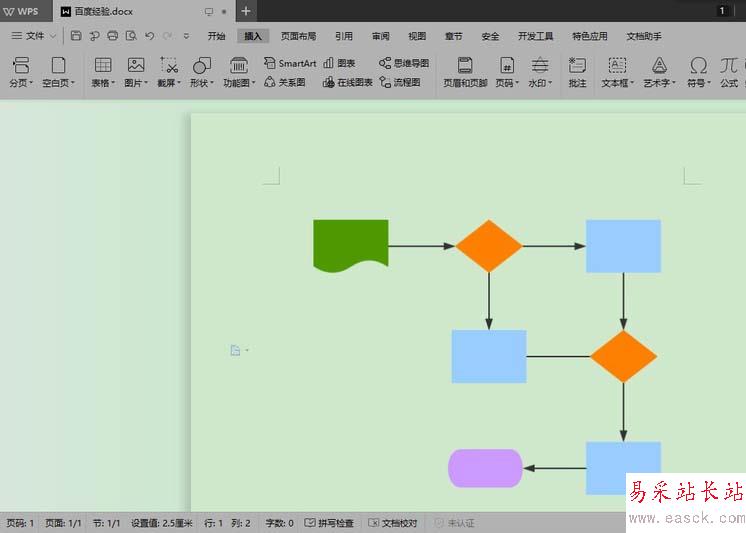This screenshot has width=746, height=533.
Task: Open the 视图 View tab
Action: coord(417,36)
